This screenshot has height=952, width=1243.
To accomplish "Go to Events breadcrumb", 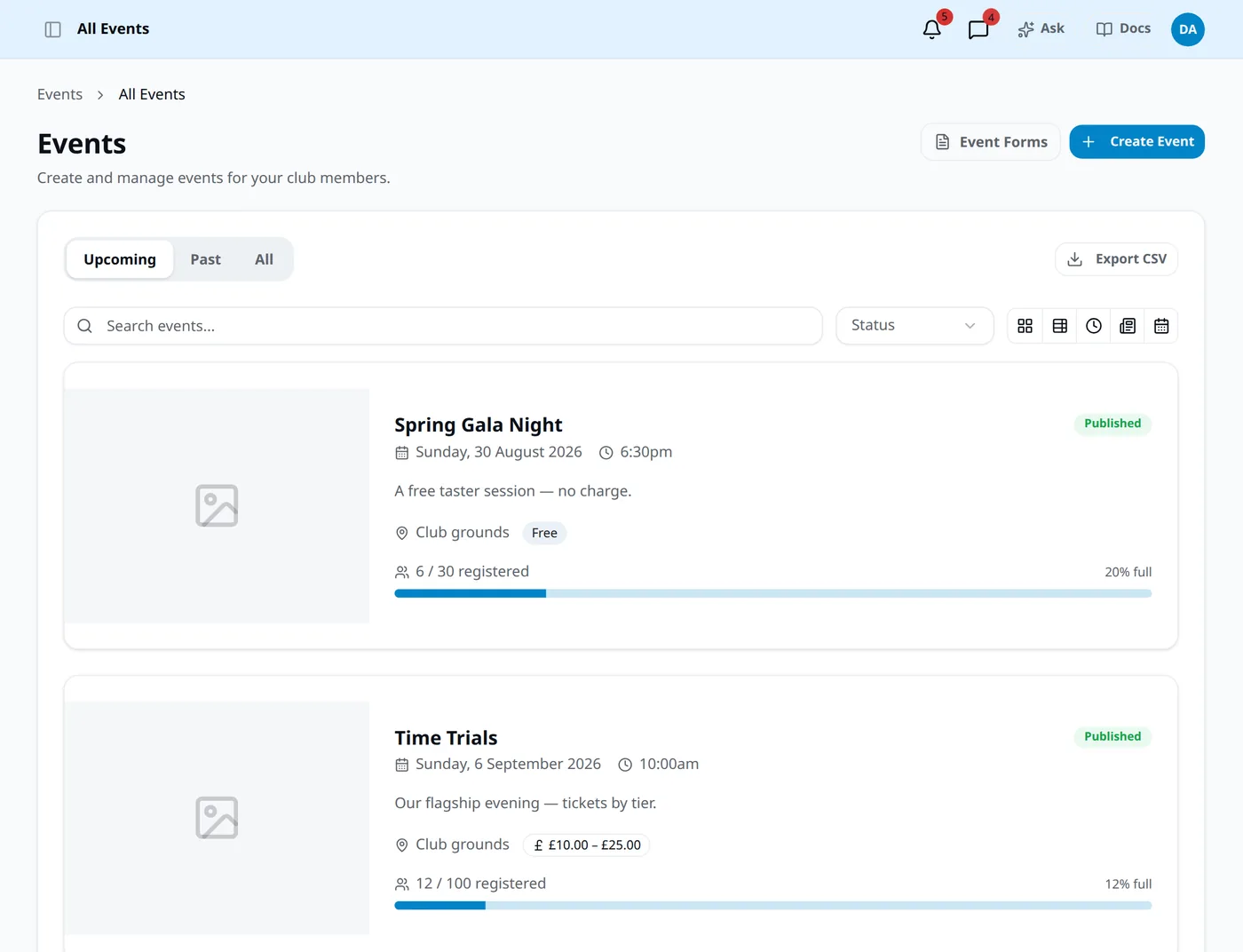I will point(59,94).
